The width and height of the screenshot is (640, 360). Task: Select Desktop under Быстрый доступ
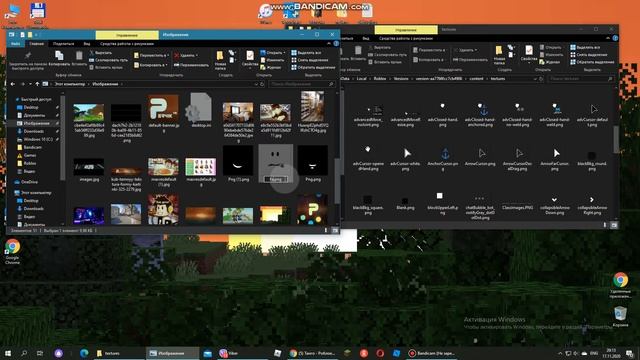[31, 107]
